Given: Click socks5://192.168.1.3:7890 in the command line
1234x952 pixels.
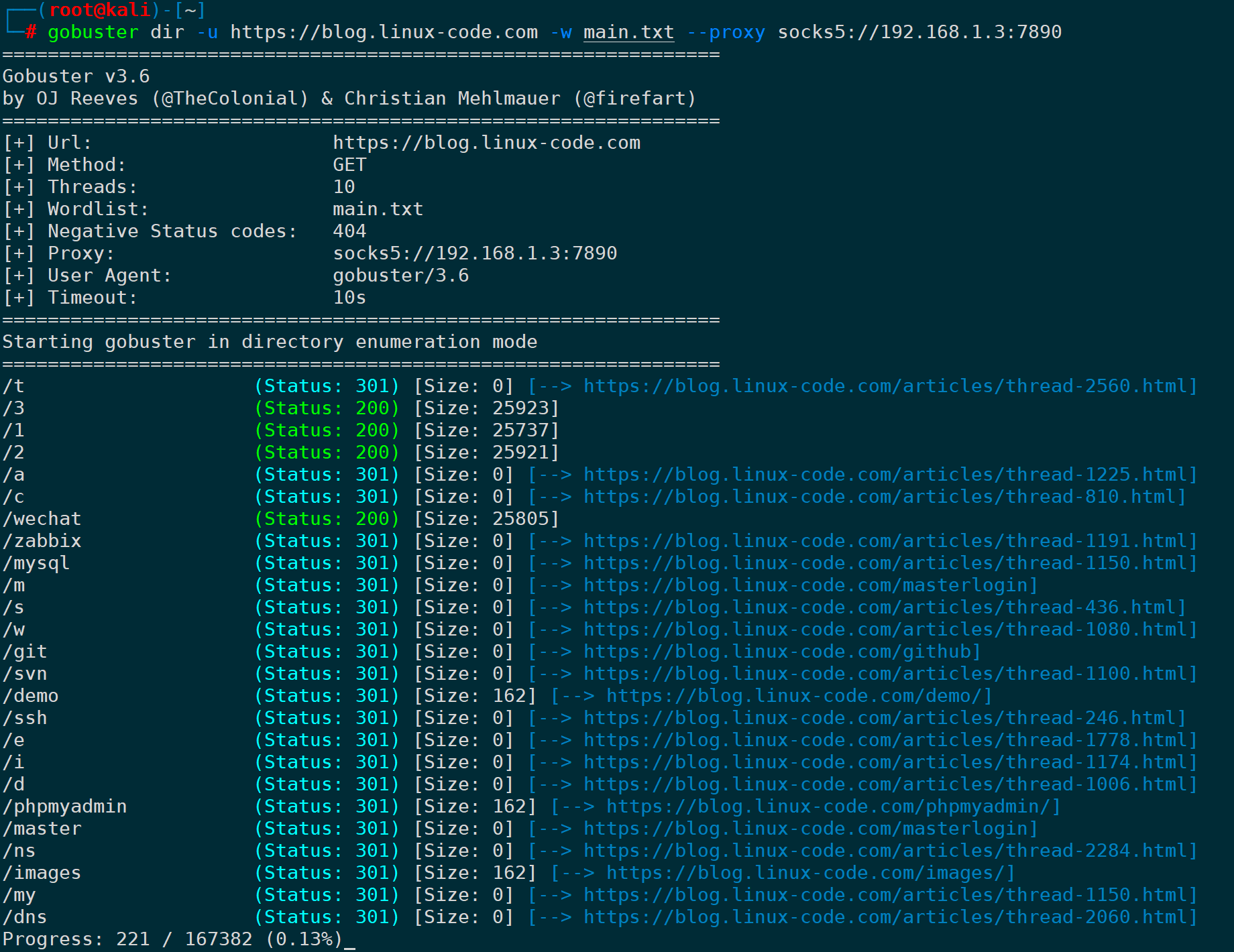Looking at the screenshot, I should 919,32.
